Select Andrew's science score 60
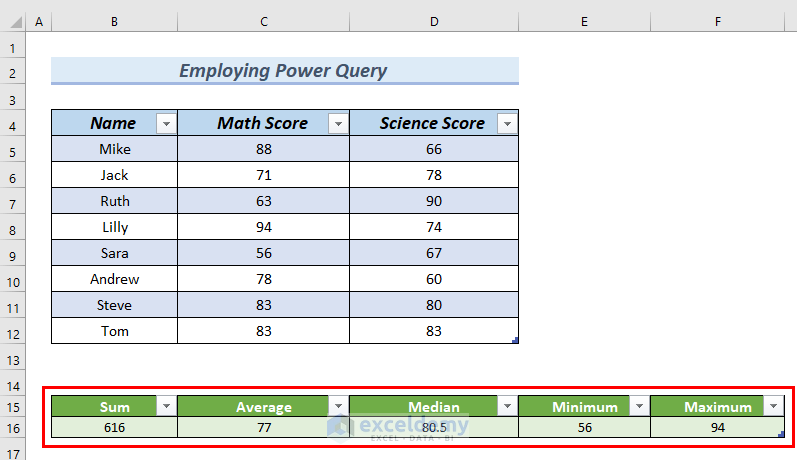 click(x=434, y=279)
